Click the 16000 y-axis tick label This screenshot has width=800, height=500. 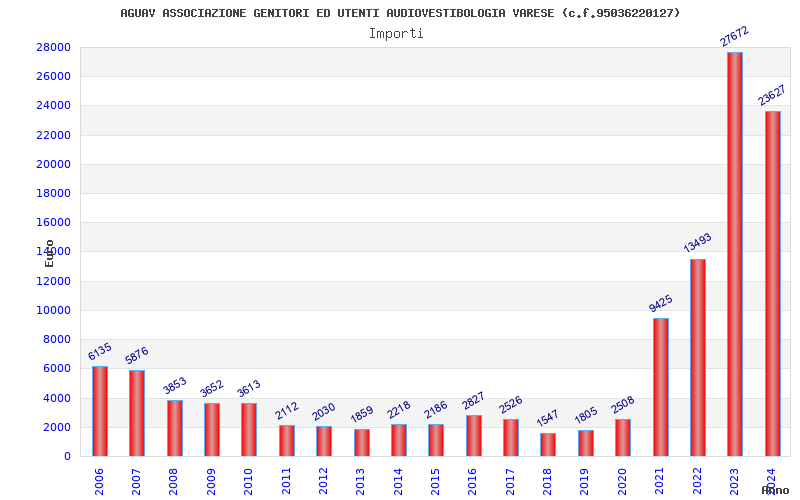tap(53, 222)
